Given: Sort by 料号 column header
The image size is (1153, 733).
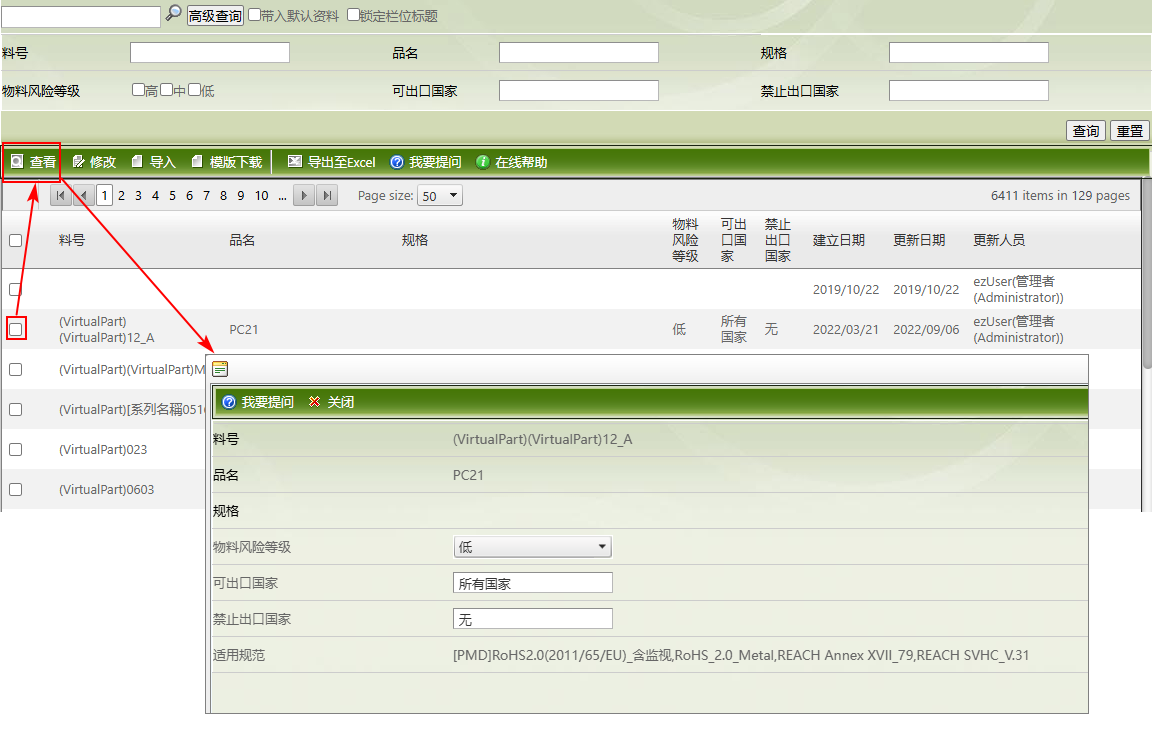Looking at the screenshot, I should (72, 240).
